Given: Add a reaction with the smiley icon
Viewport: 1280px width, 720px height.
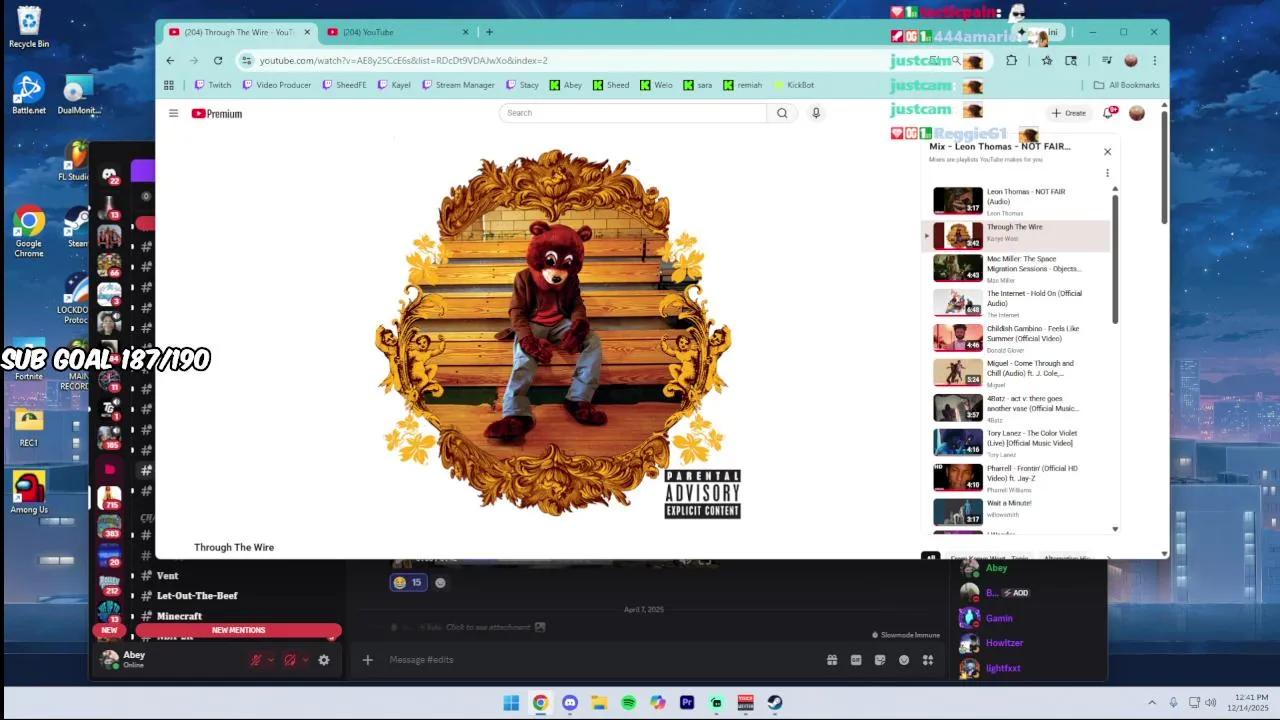Looking at the screenshot, I should click(440, 583).
